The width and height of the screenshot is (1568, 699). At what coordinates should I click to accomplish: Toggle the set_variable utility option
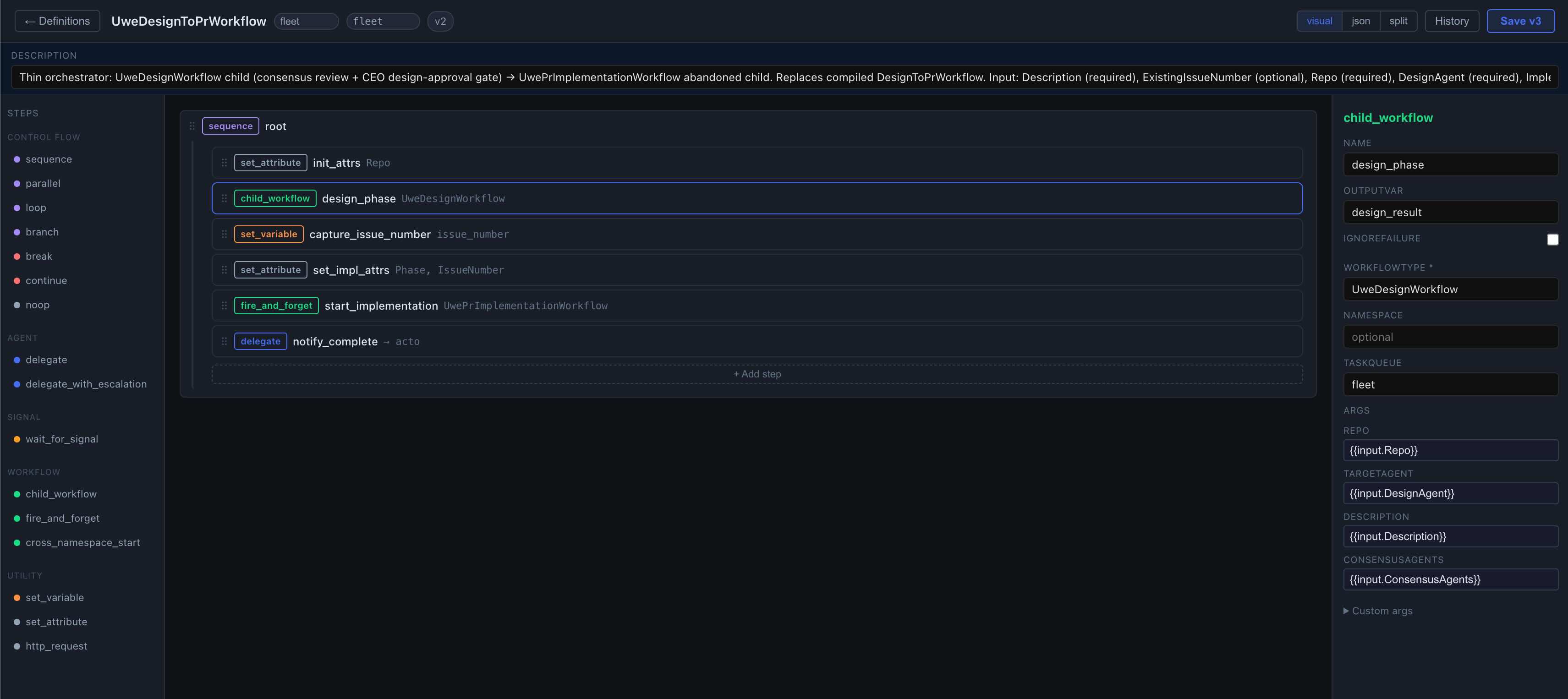[55, 597]
